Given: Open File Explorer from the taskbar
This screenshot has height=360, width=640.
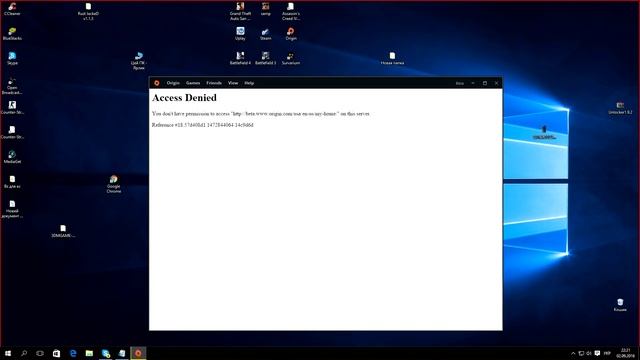Looking at the screenshot, I should click(x=89, y=353).
